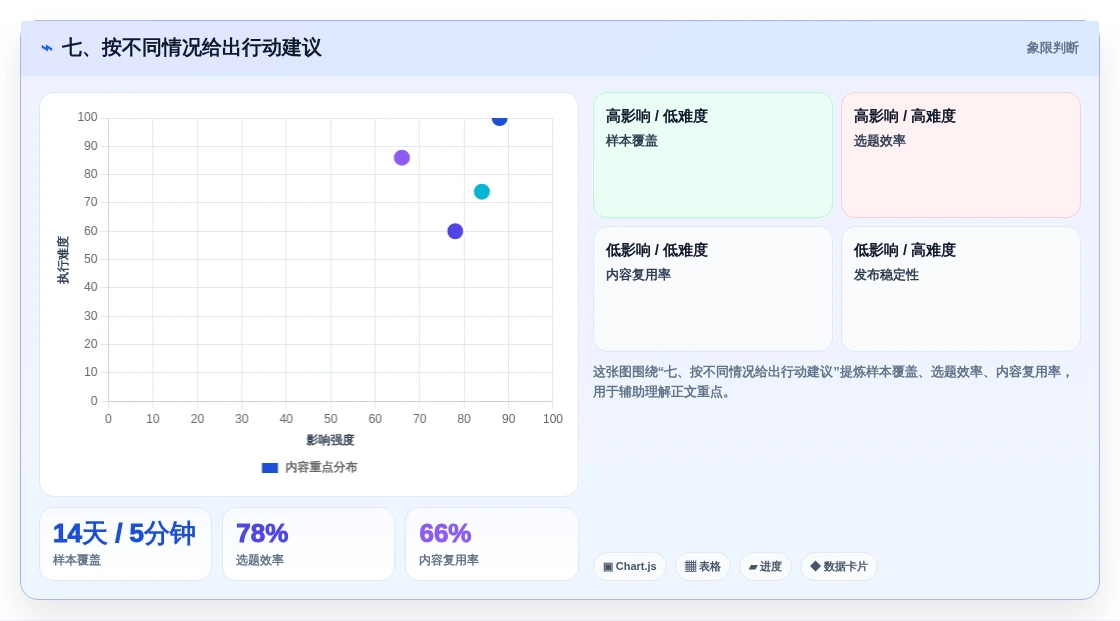Click the 内容重点分布 legend label
Screen dimensions: 1120x621
click(321, 467)
